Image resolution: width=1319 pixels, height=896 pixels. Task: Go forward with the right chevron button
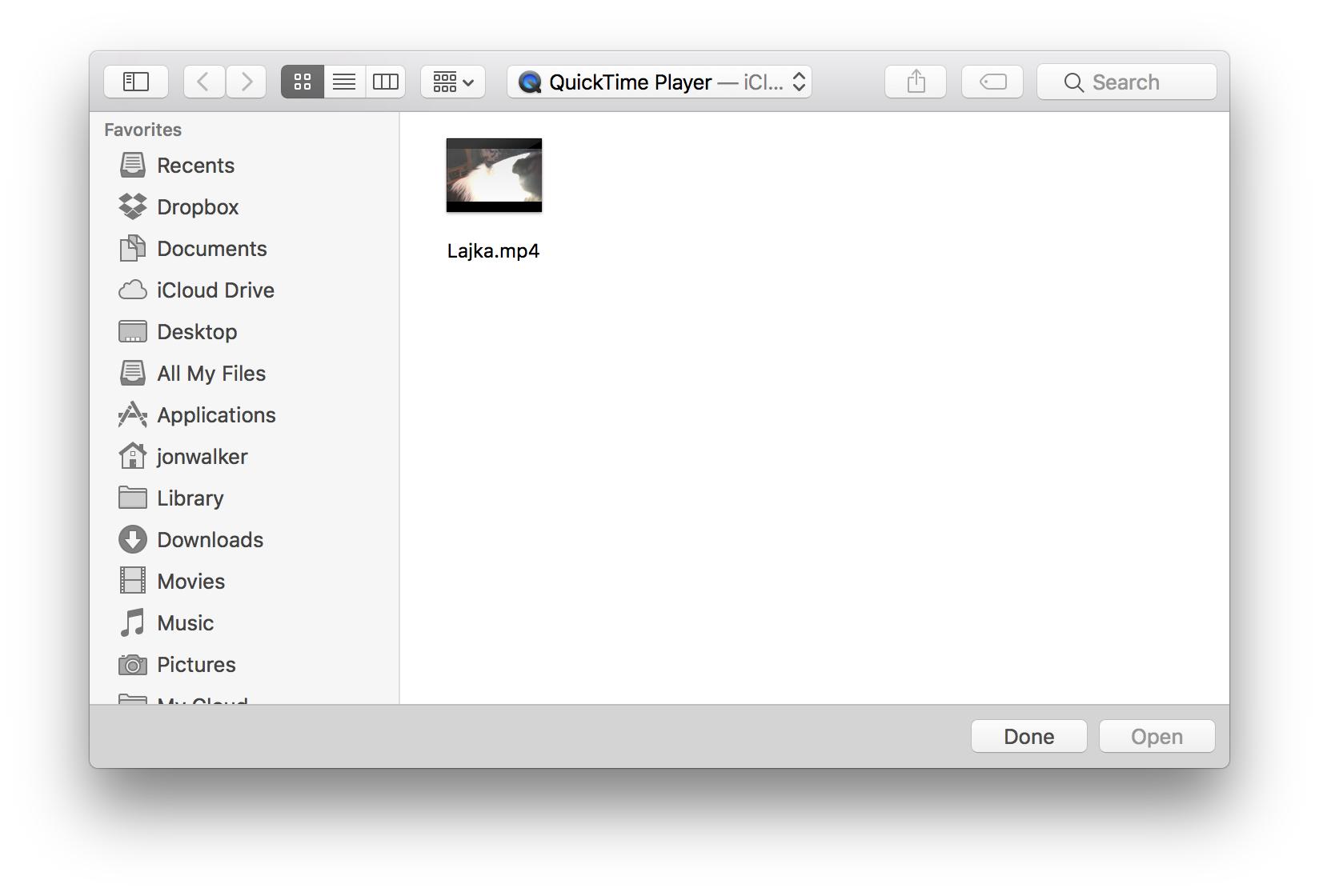coord(246,82)
